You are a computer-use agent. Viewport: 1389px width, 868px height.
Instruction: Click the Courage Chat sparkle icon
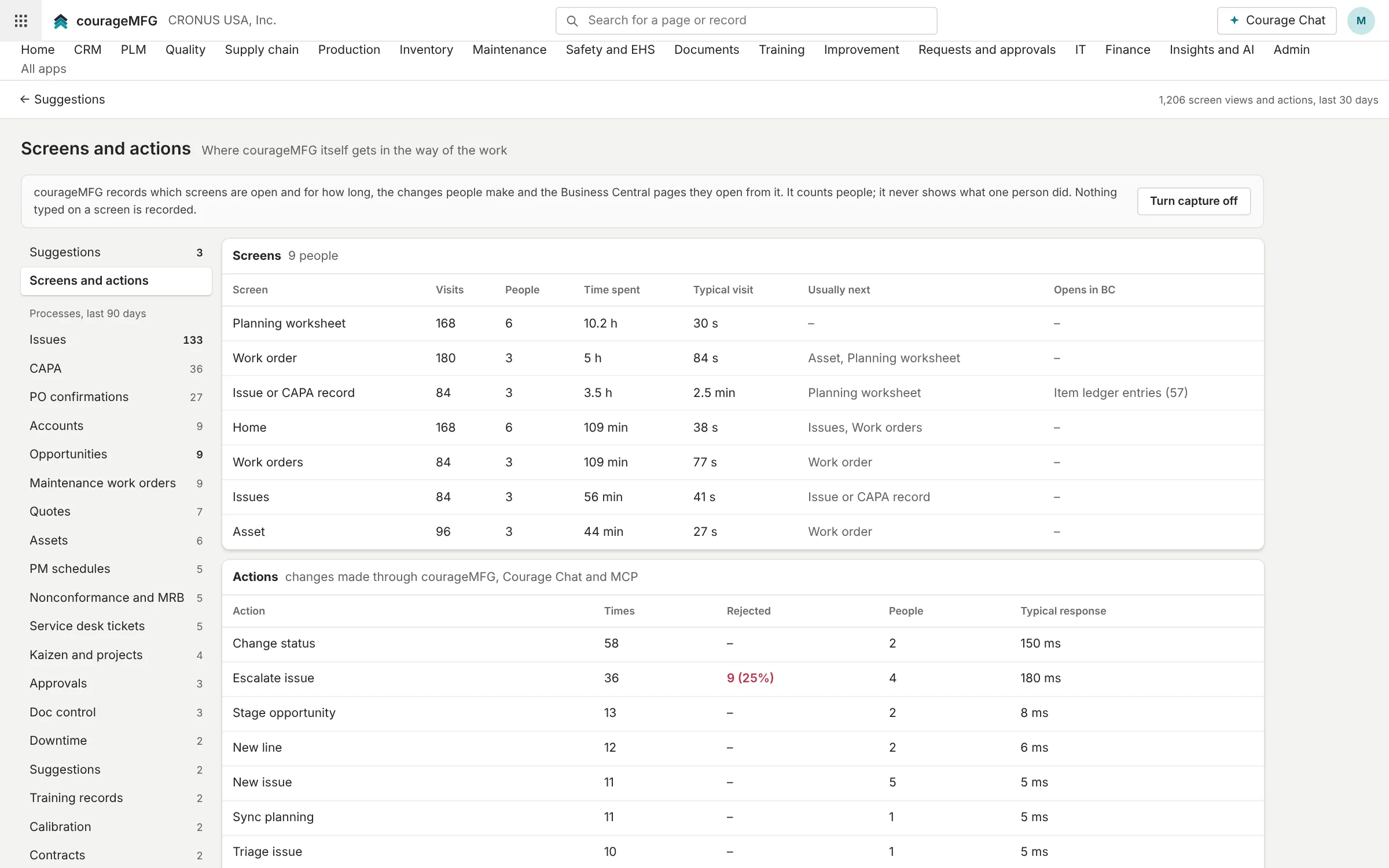(x=1234, y=20)
